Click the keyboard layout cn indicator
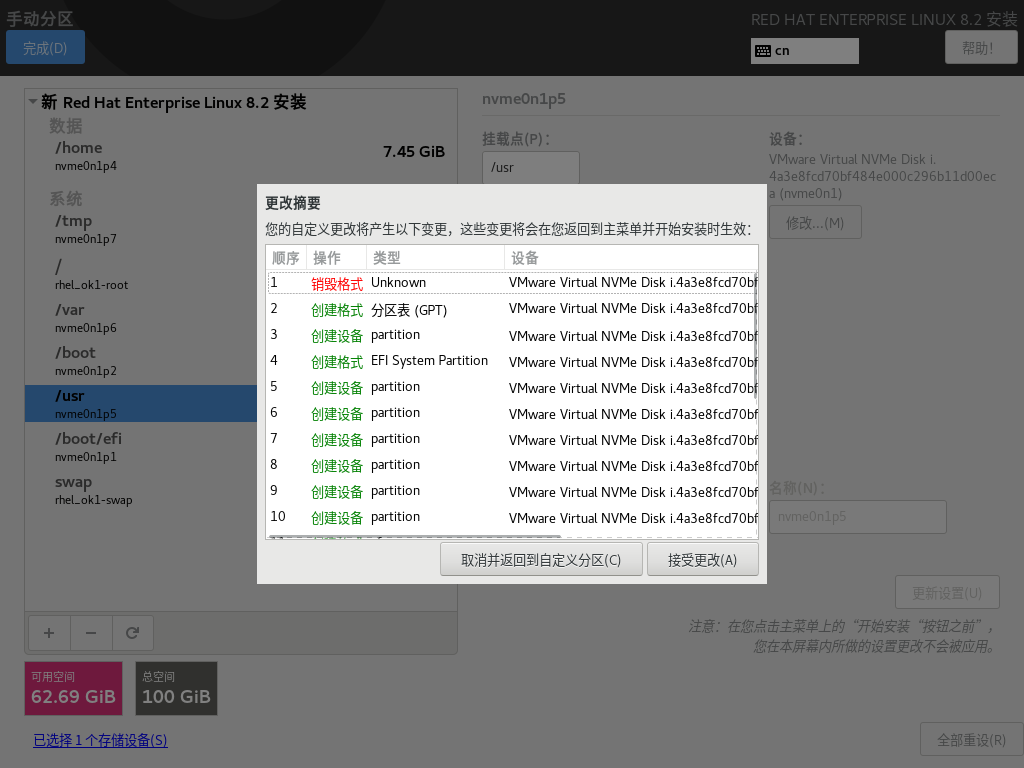This screenshot has width=1024, height=768. click(x=805, y=51)
